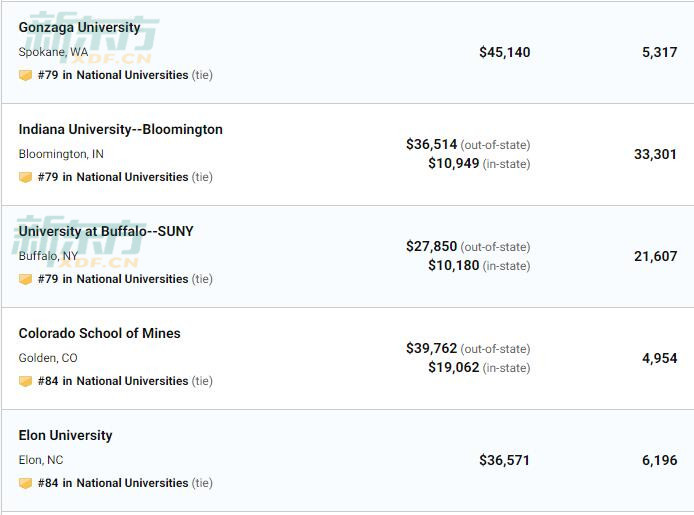Select Indiana's enrollment figure 33,301
694x515 pixels.
click(x=655, y=154)
